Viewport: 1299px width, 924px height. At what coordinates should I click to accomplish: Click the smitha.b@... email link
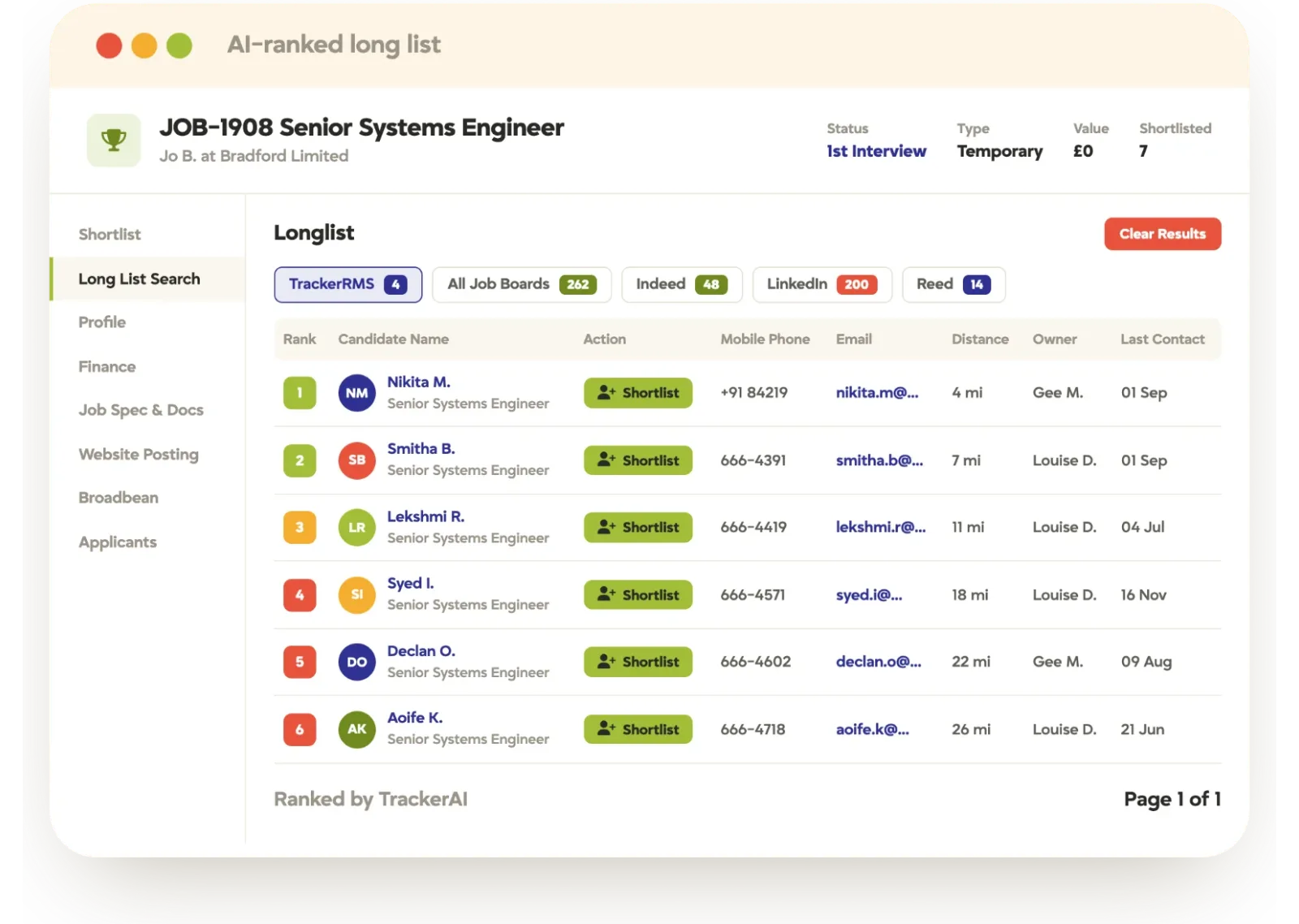879,460
